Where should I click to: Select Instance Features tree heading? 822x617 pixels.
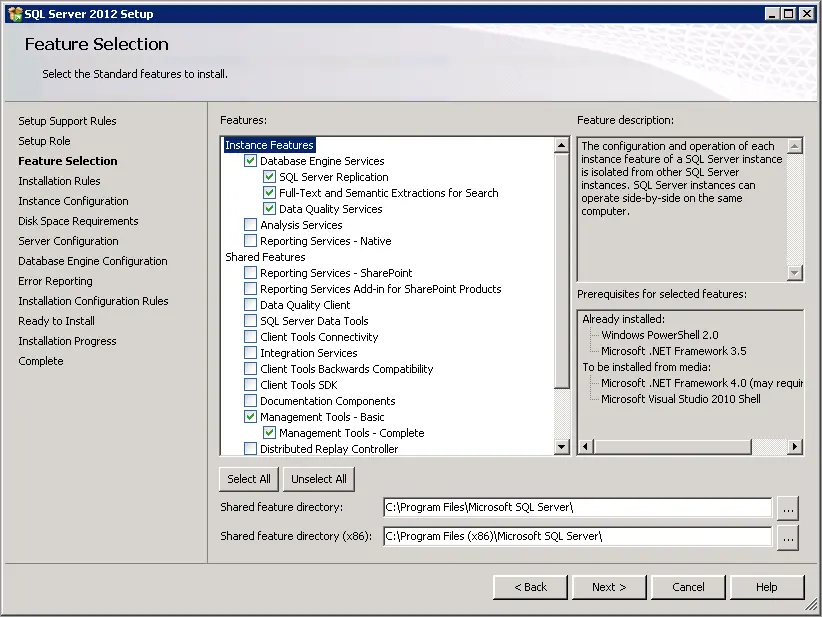coord(269,145)
